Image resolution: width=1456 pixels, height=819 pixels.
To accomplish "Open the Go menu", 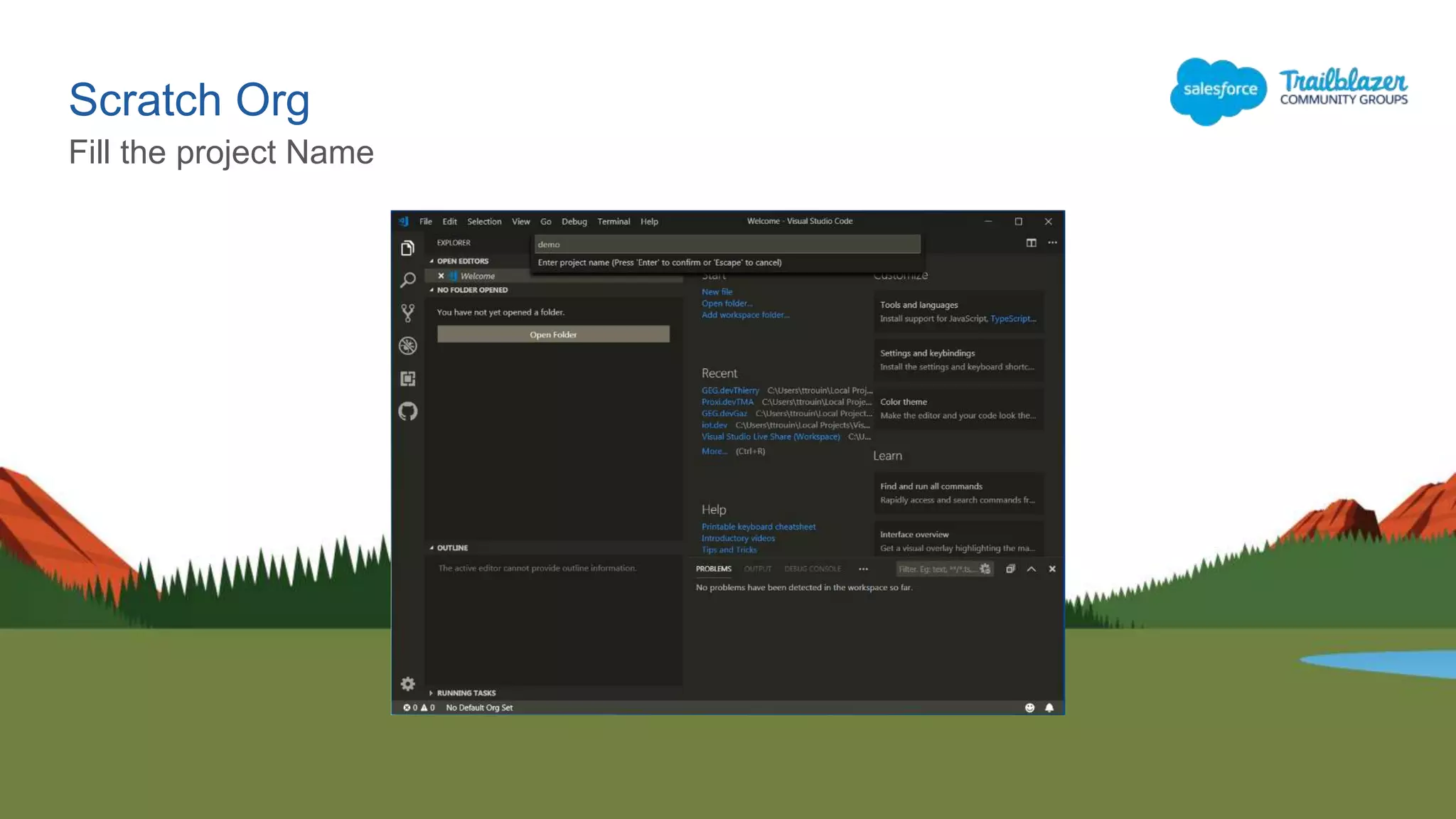I will [x=546, y=221].
